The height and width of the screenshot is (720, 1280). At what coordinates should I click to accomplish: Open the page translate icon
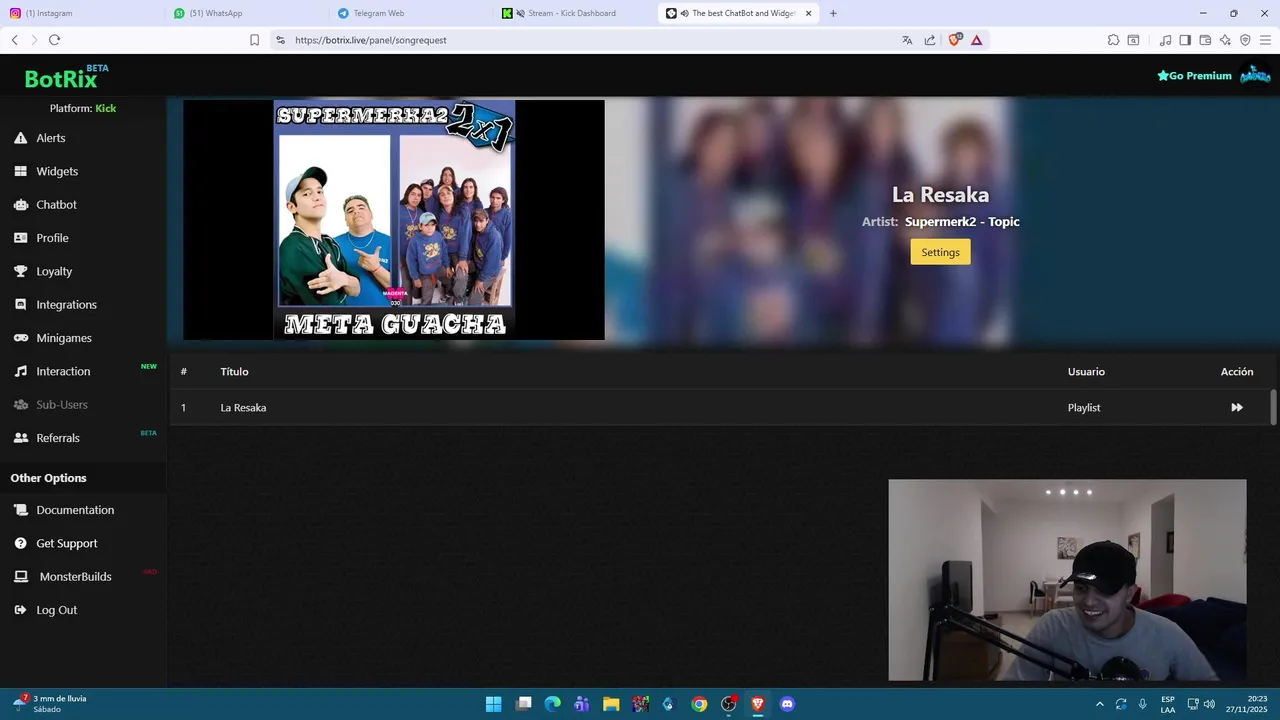[907, 40]
